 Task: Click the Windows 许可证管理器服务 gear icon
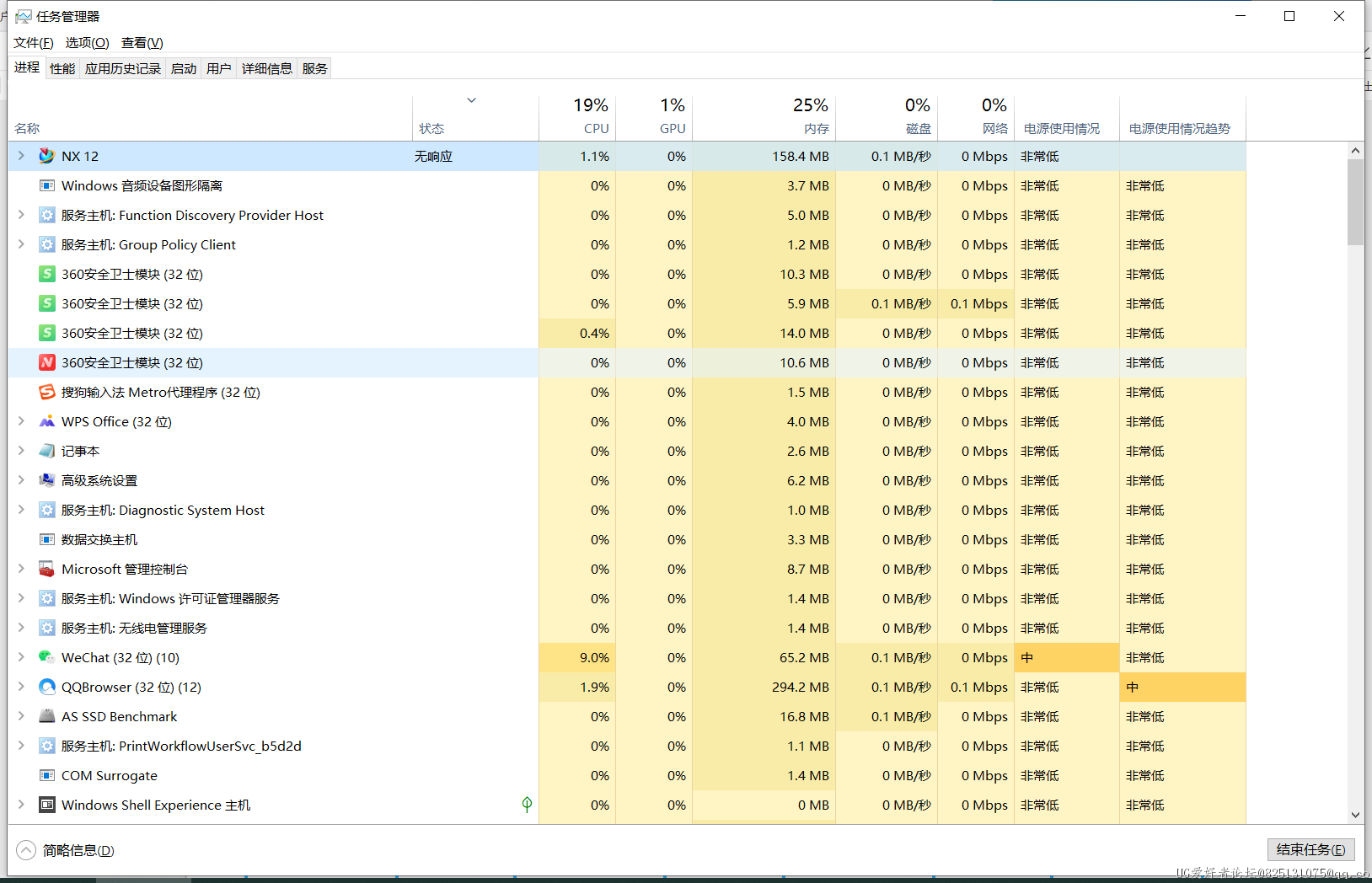[47, 598]
